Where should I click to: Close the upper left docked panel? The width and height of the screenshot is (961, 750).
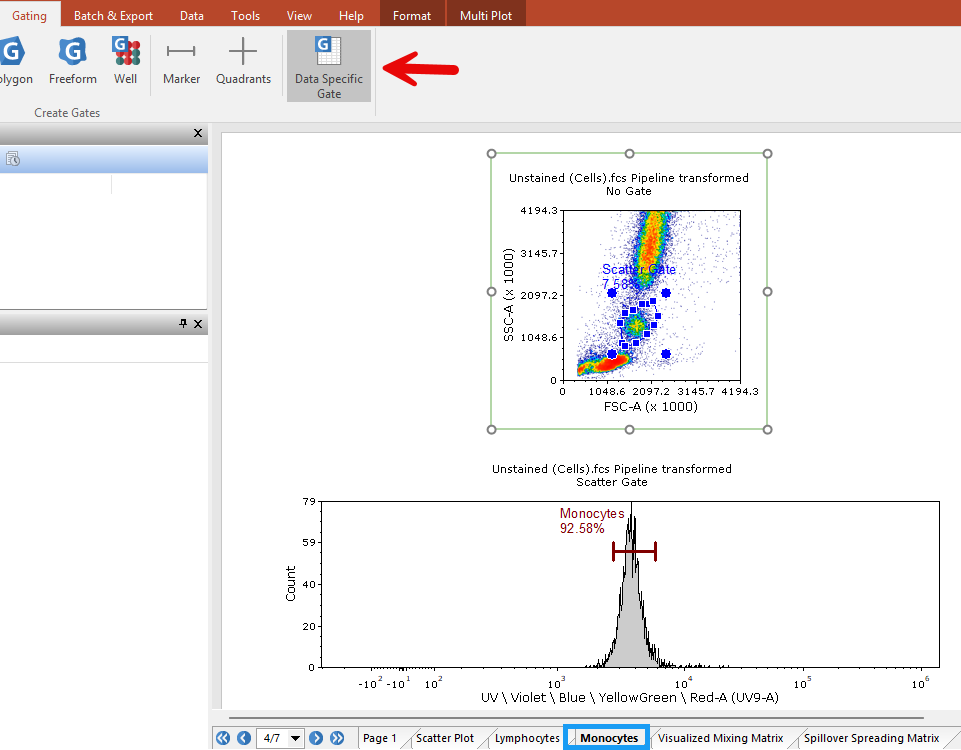coord(197,134)
